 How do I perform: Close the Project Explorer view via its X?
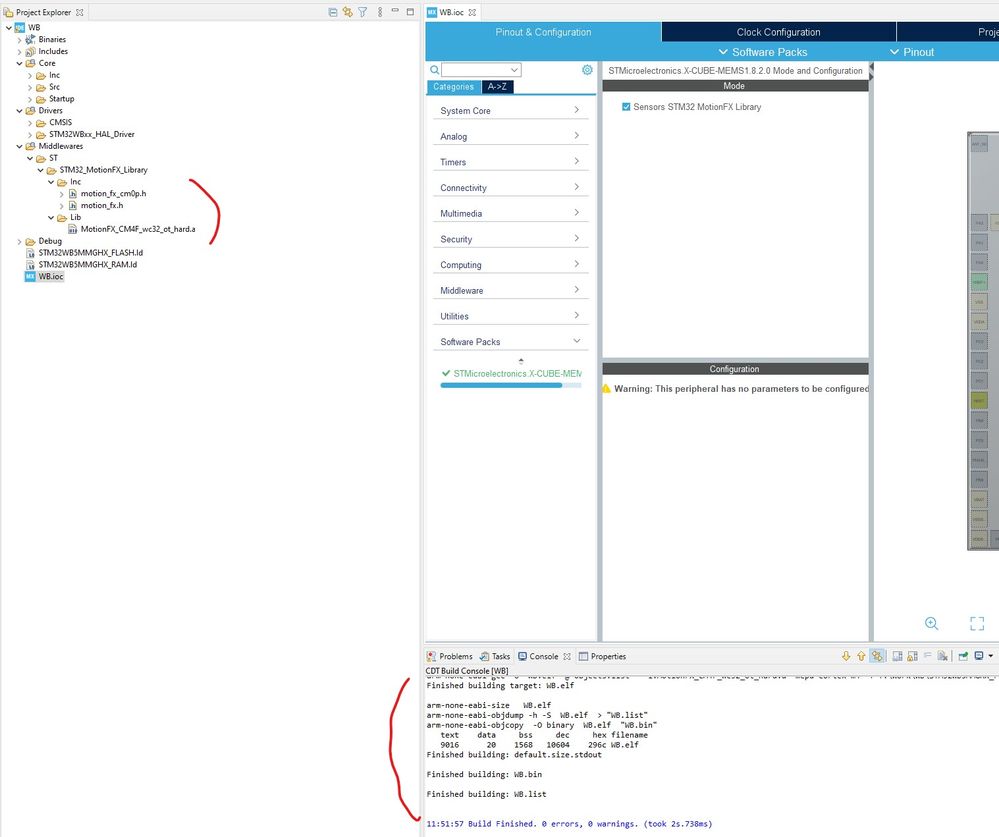point(80,12)
